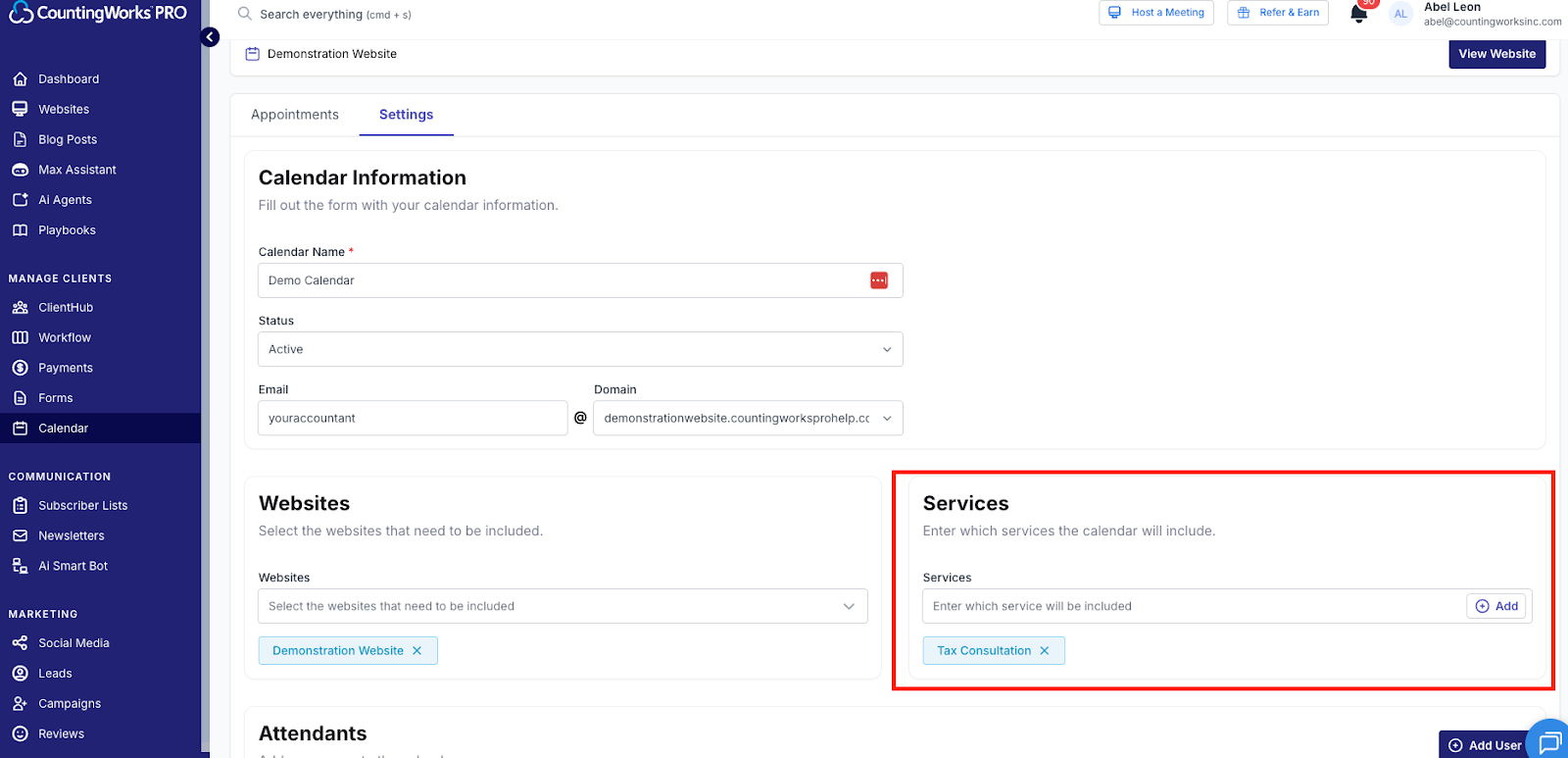The image size is (1568, 758).
Task: Open Max Assistant from the sidebar
Action: [76, 170]
